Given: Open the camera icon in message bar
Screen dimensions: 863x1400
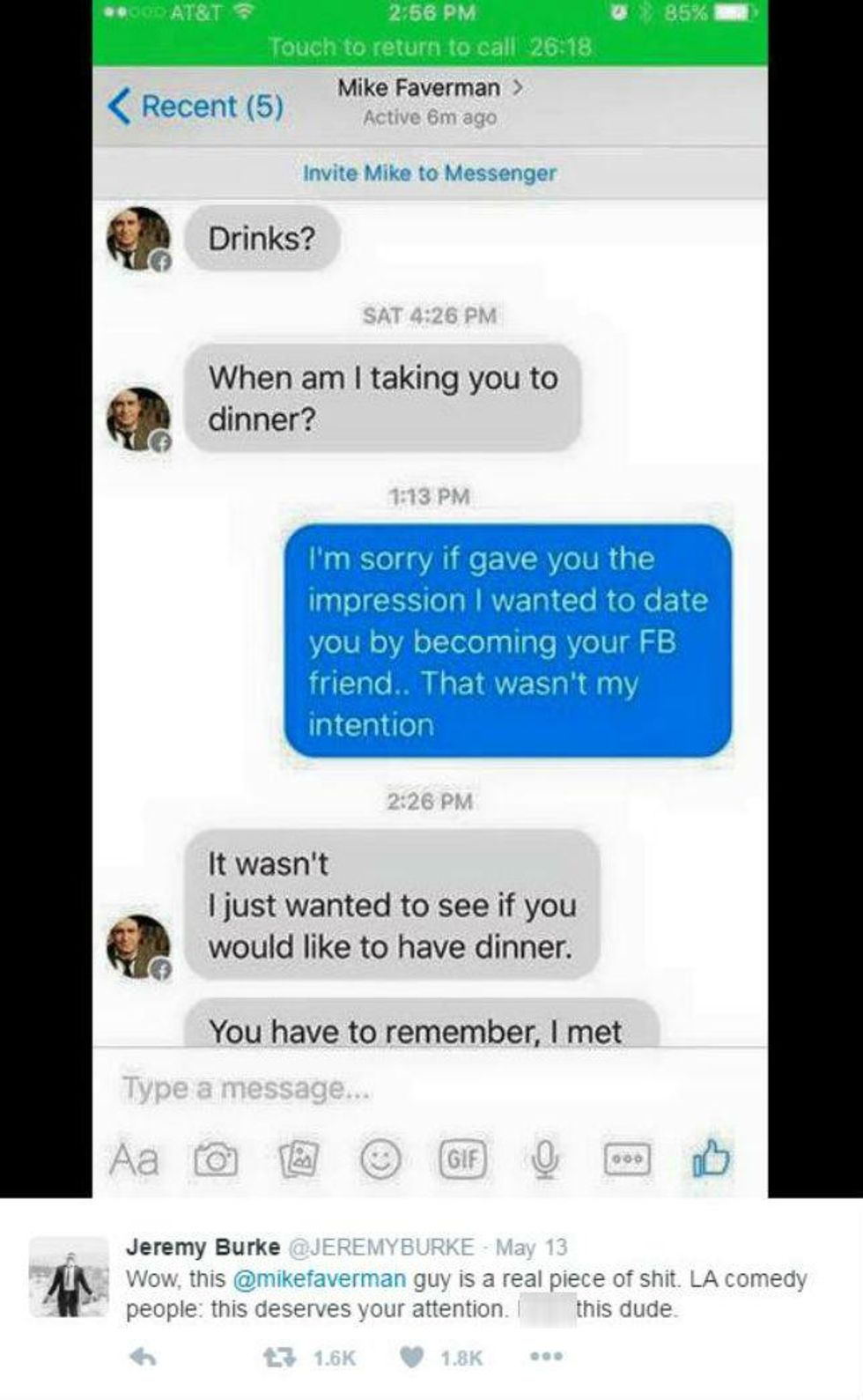Looking at the screenshot, I should [216, 1160].
